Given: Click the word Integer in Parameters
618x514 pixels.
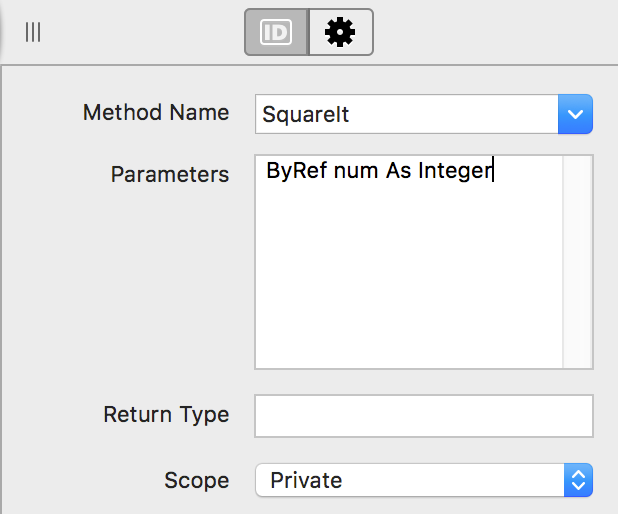Looking at the screenshot, I should click(455, 171).
